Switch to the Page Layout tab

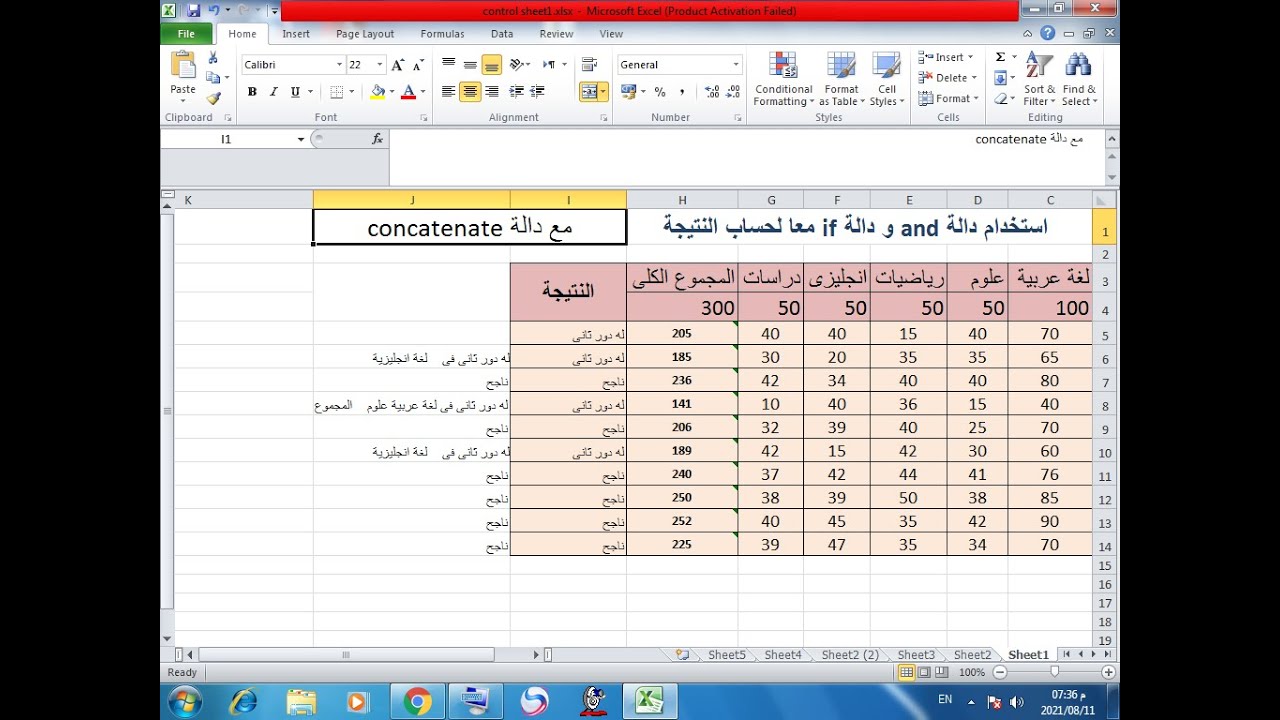point(365,33)
